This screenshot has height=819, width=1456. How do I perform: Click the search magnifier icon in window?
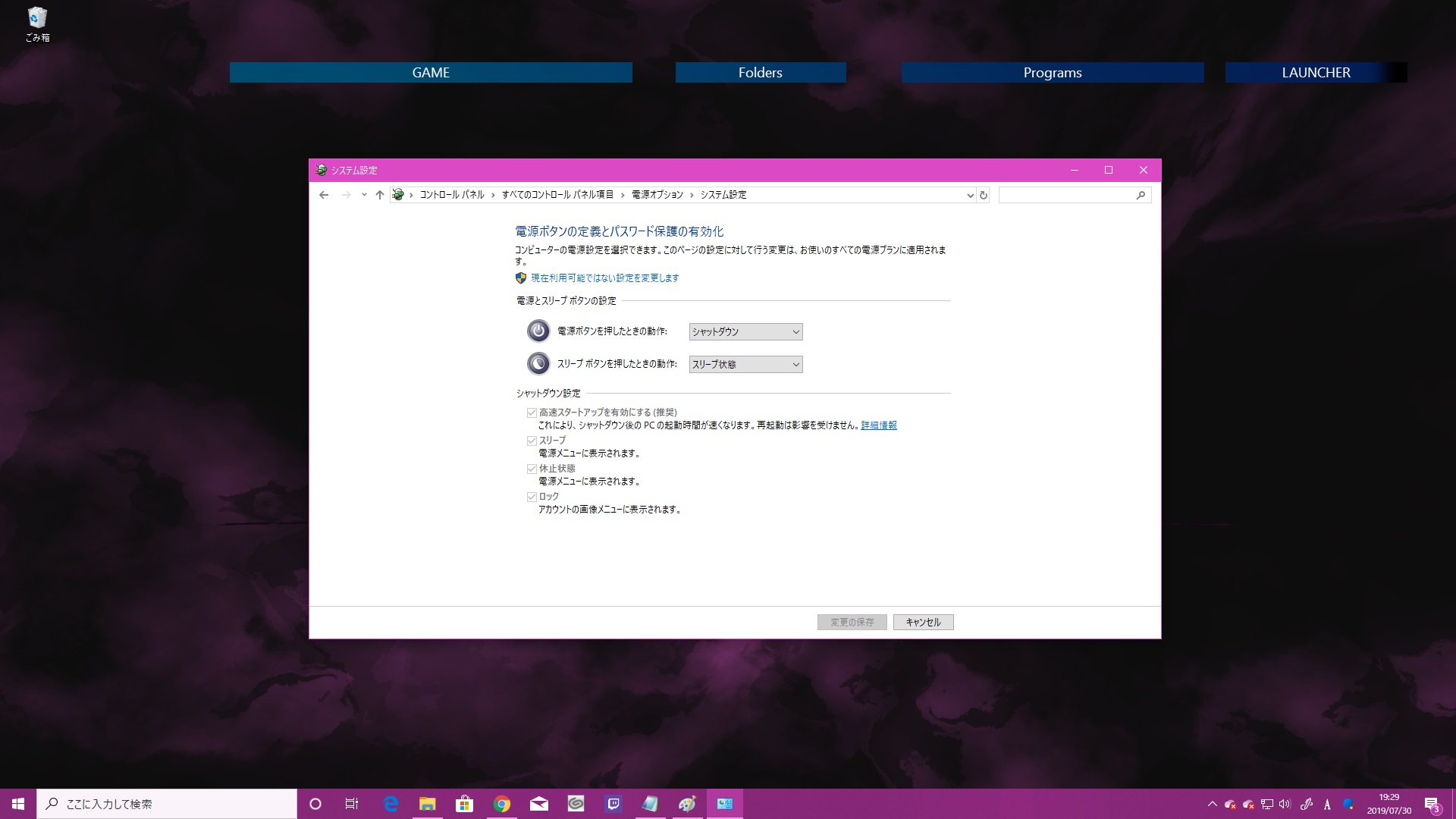pyautogui.click(x=1141, y=195)
